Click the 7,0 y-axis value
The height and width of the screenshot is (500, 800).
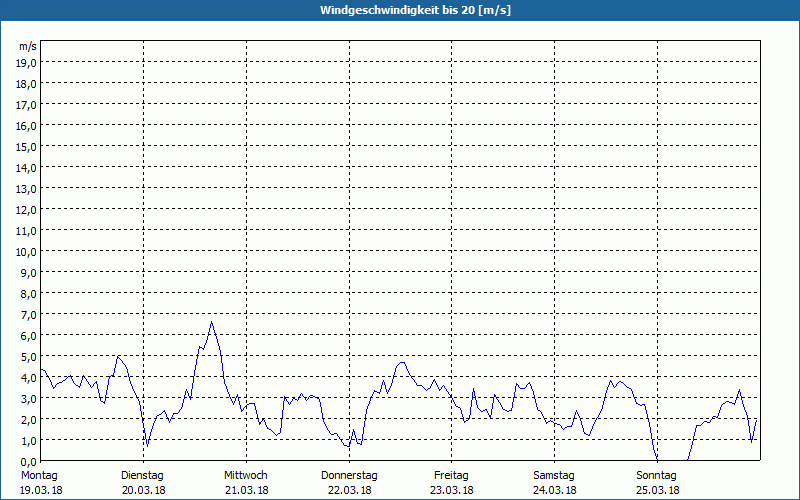27,314
